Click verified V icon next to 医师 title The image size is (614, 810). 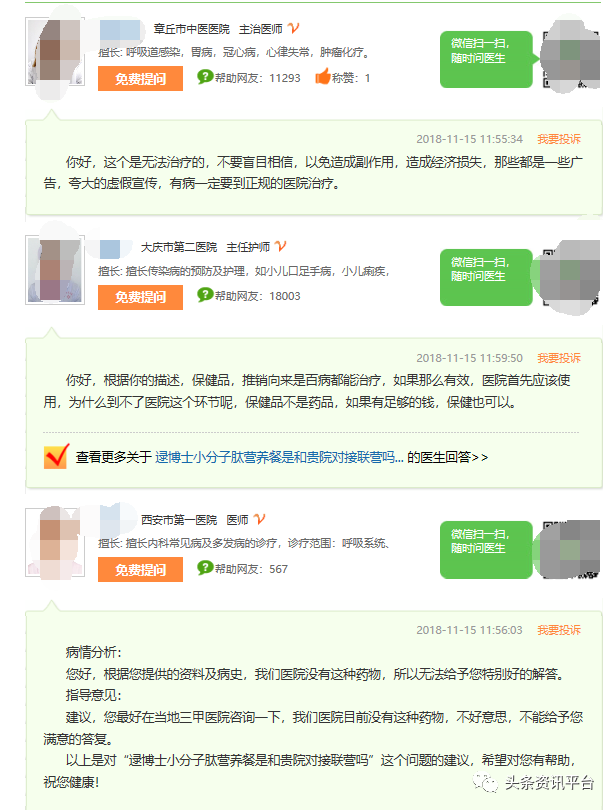point(260,519)
